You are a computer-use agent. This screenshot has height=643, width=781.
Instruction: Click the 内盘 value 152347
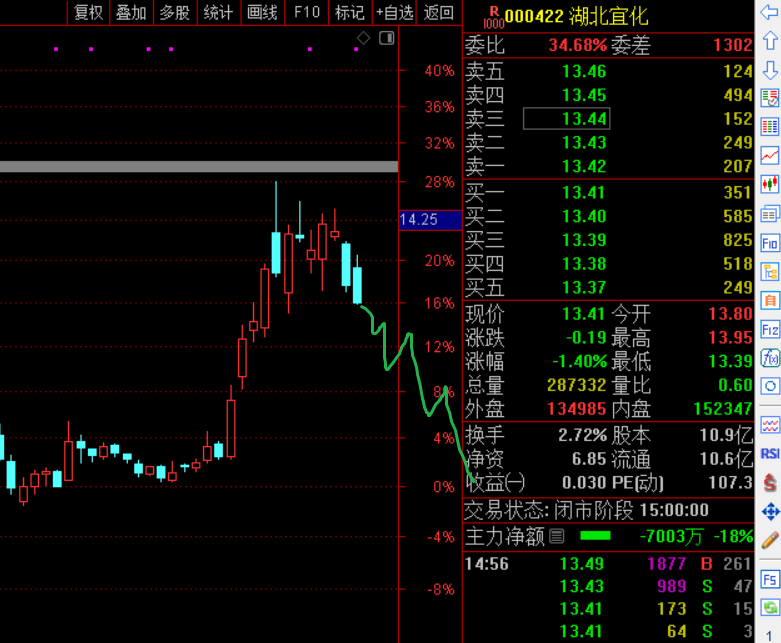(x=723, y=409)
